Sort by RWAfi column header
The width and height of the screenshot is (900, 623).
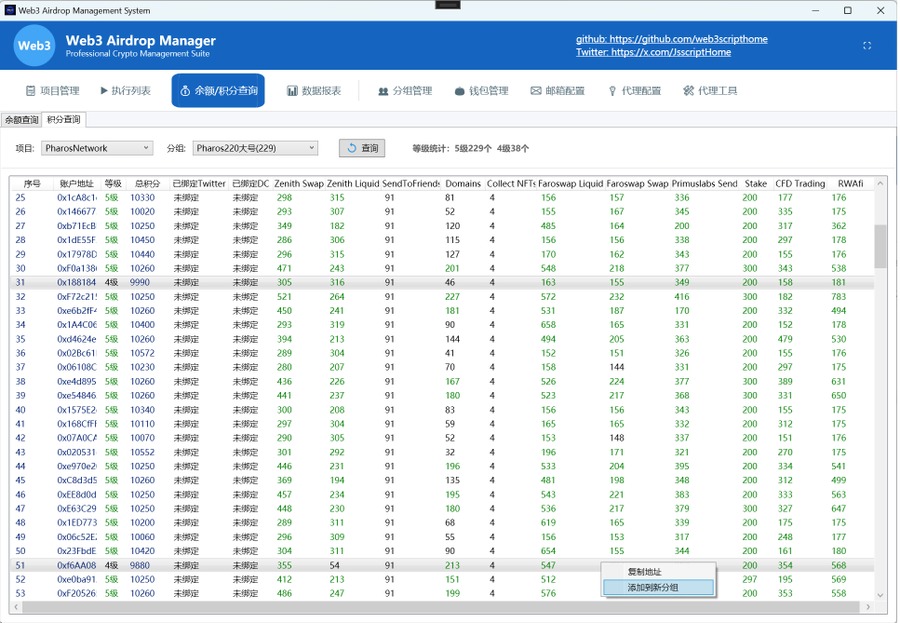(850, 184)
